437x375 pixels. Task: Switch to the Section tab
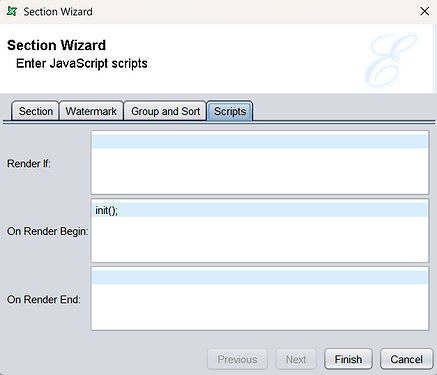click(36, 111)
